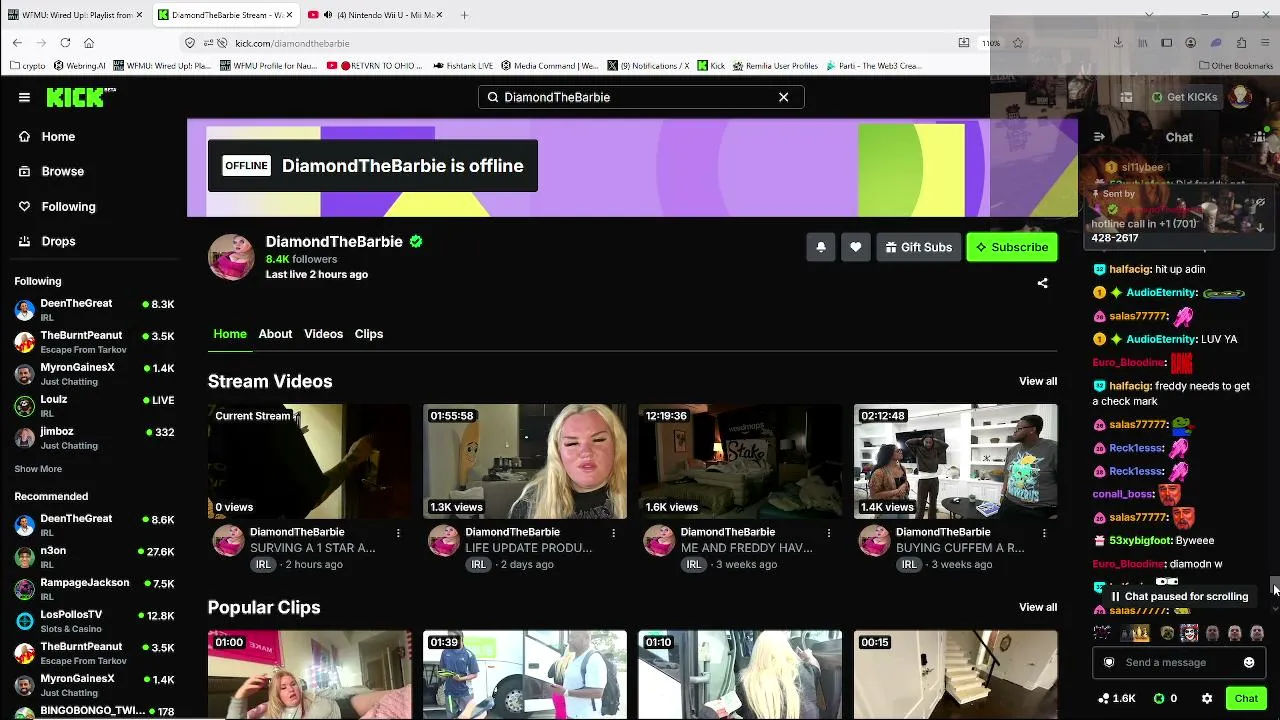
Task: Open Loulz channel in Following list
Action: coord(94,406)
